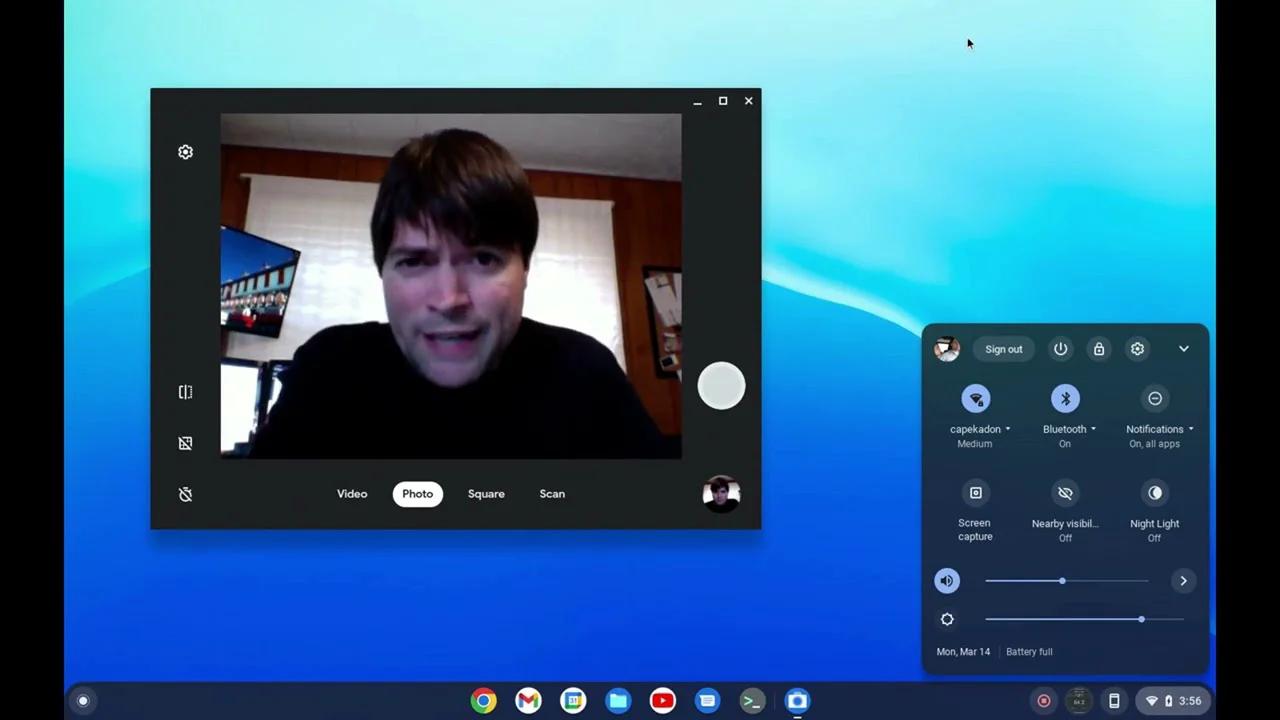The height and width of the screenshot is (720, 1280).
Task: Toggle the camera timer icon
Action: [x=185, y=494]
